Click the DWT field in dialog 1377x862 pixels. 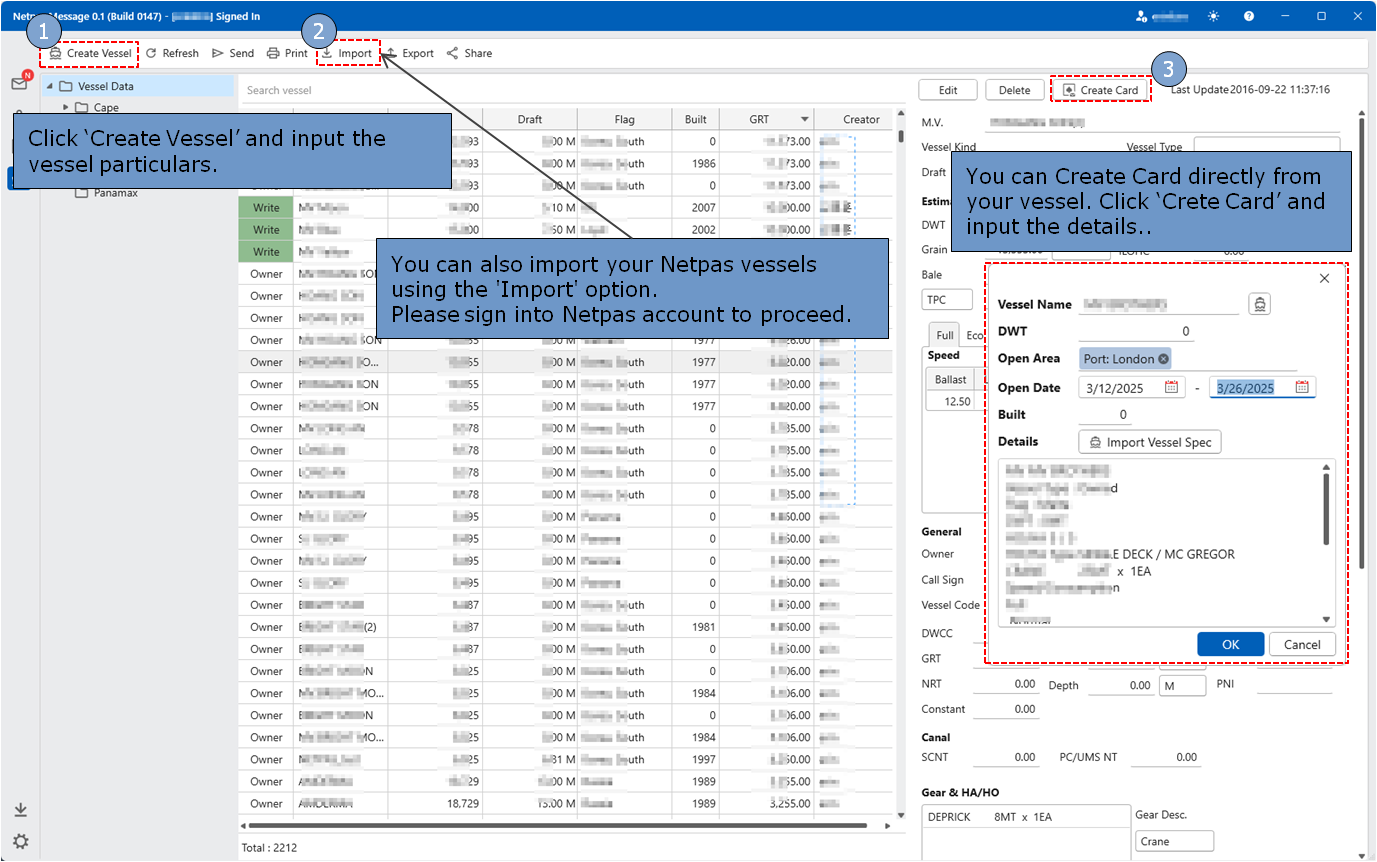pos(1136,331)
